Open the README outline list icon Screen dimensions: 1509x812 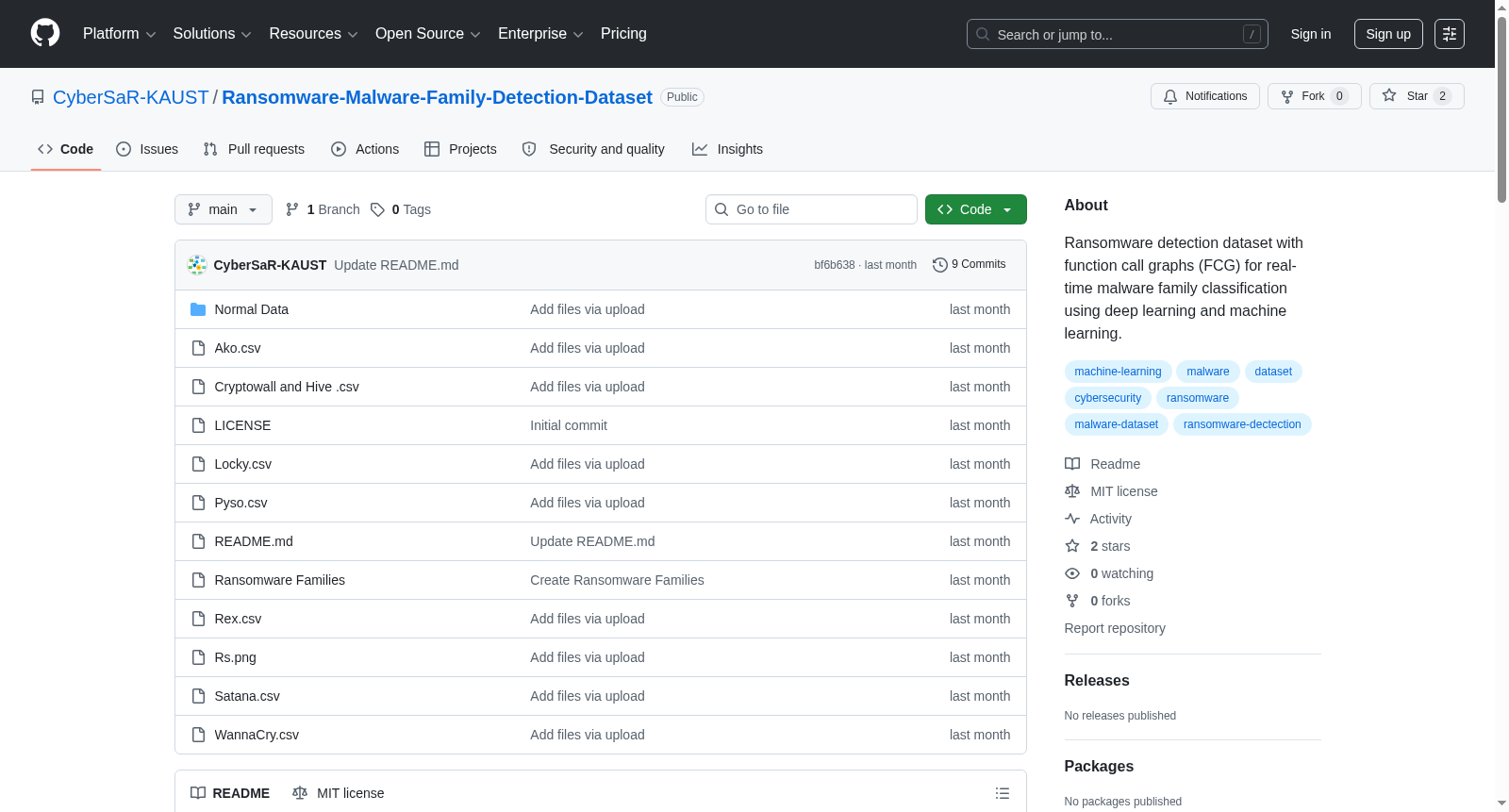1003,793
